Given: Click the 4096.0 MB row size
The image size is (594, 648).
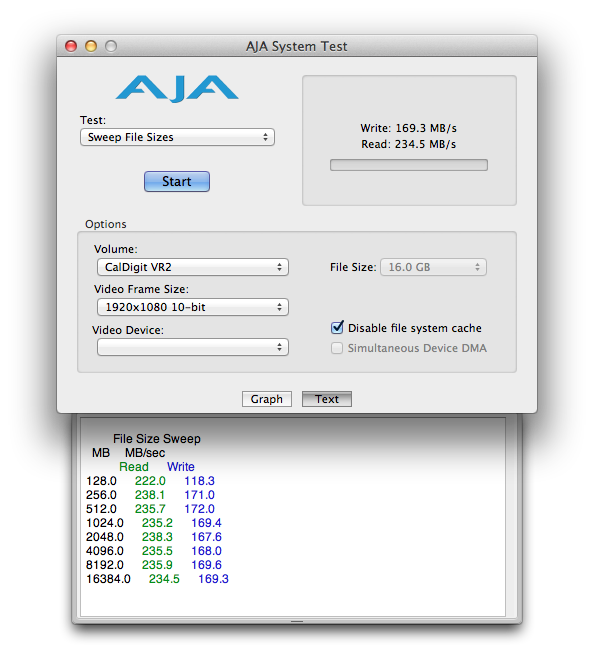Looking at the screenshot, I should point(105,551).
